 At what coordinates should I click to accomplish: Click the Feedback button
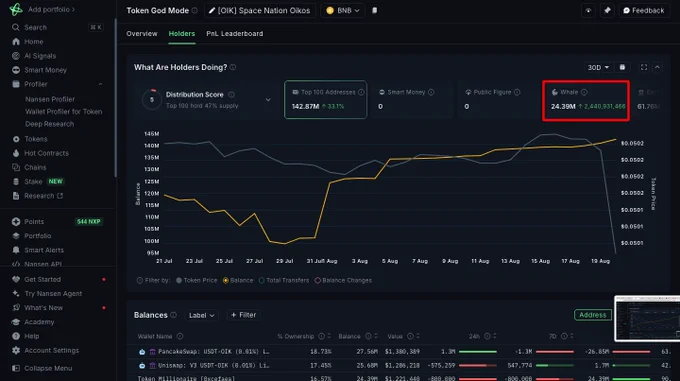644,10
